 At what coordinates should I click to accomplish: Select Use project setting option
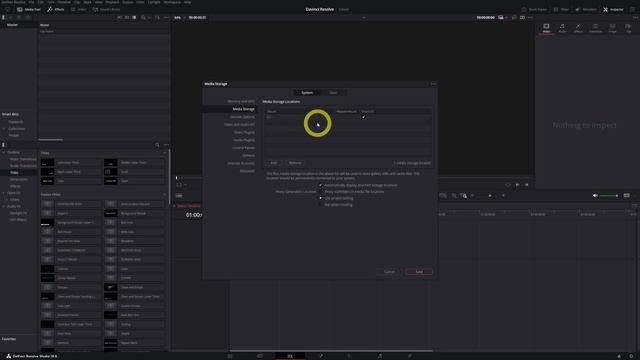320,198
